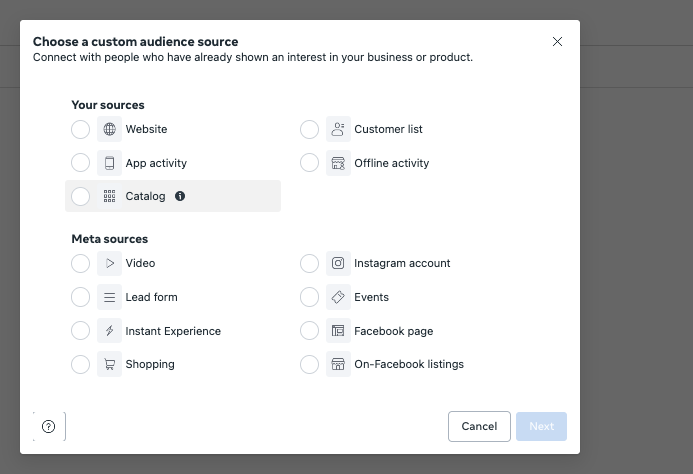Click the Catalog grid icon

[x=110, y=196]
